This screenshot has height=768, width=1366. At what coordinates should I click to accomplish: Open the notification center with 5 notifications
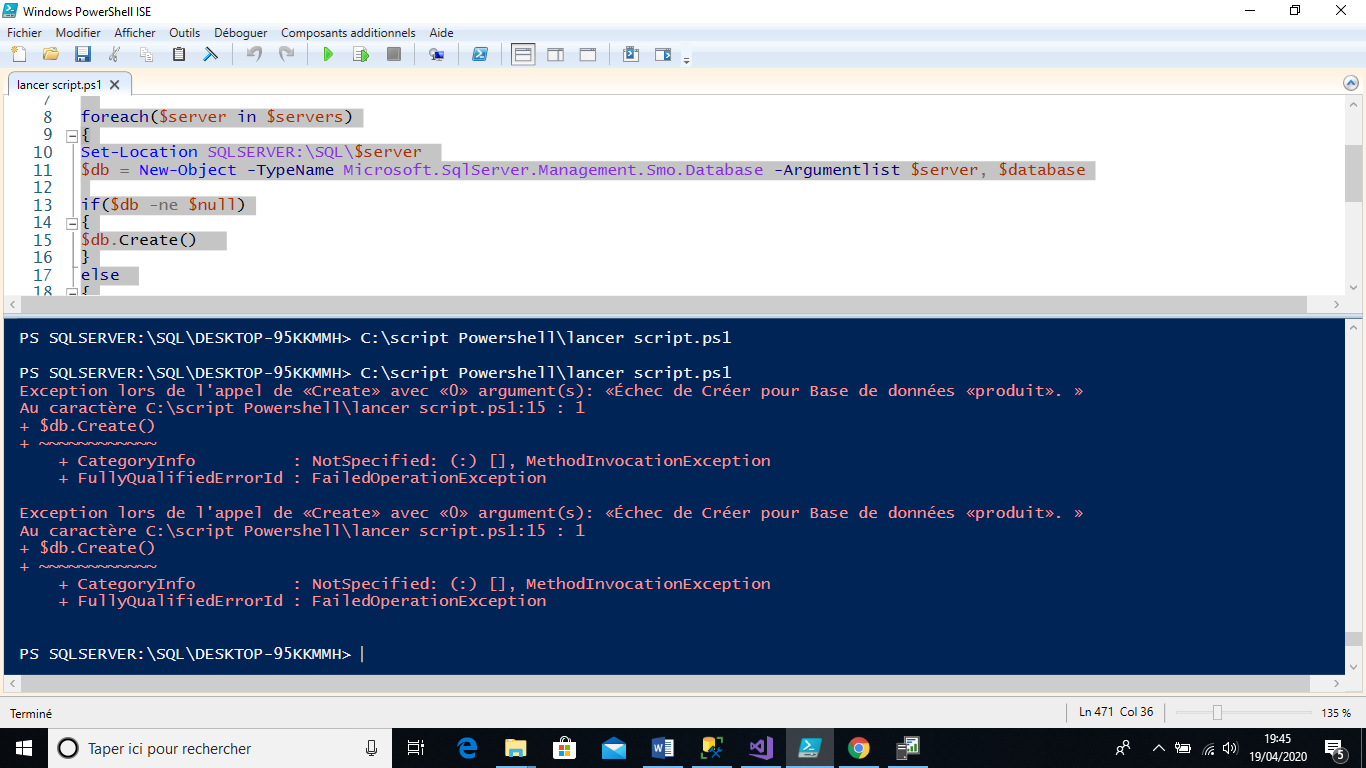click(1335, 748)
